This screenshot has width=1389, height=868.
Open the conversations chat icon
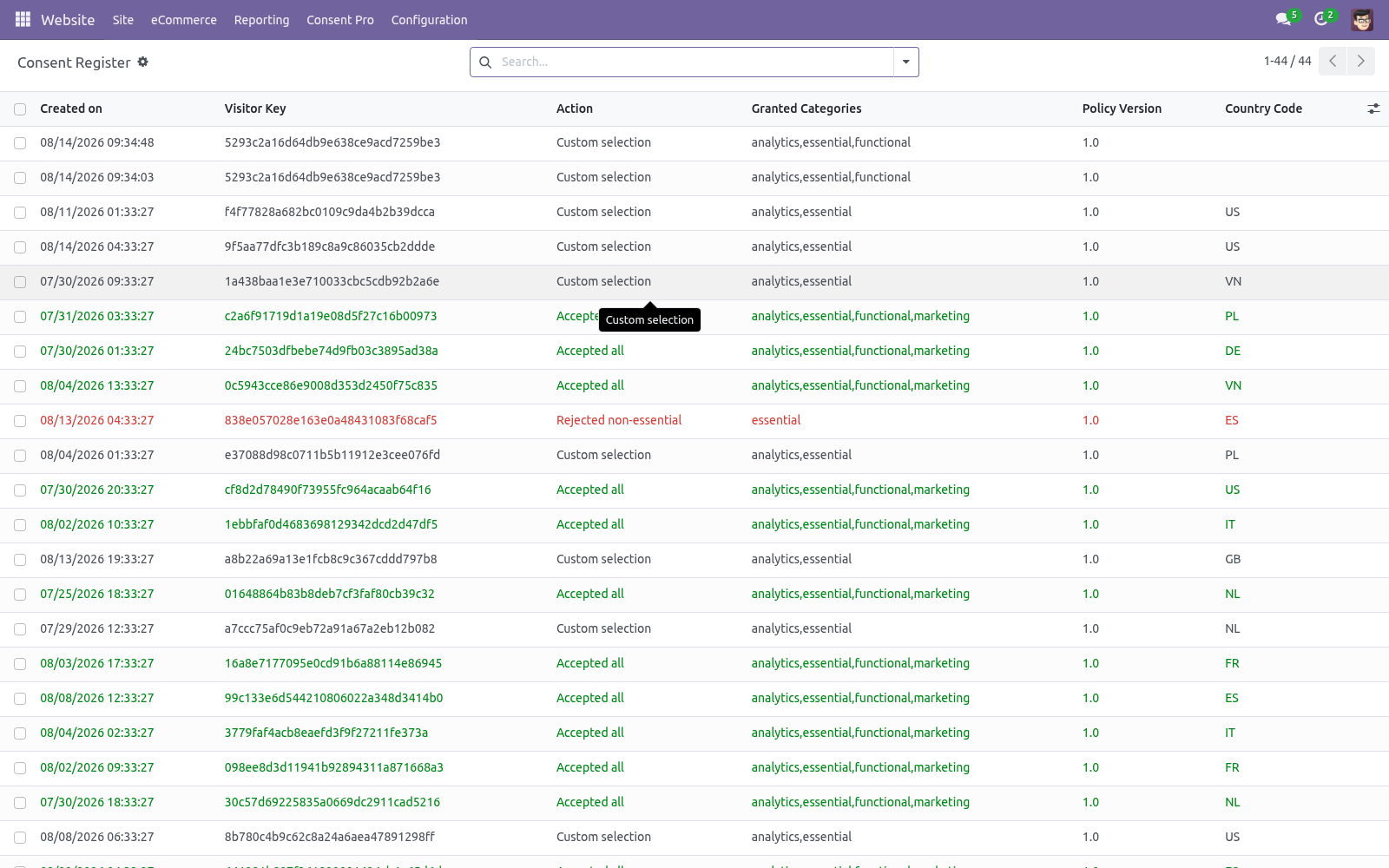tap(1283, 19)
